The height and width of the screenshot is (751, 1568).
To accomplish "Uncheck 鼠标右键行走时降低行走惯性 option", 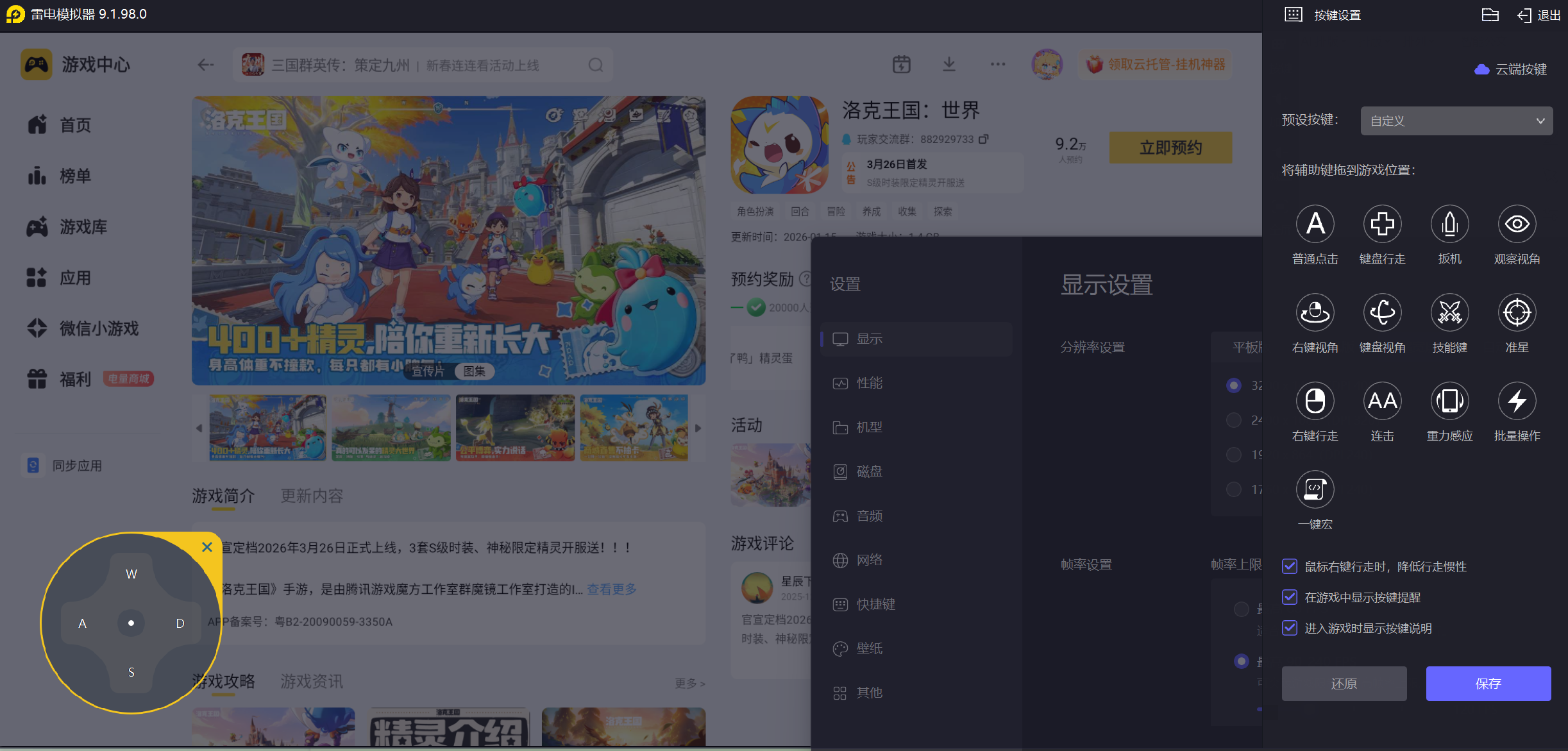I will coord(1290,566).
